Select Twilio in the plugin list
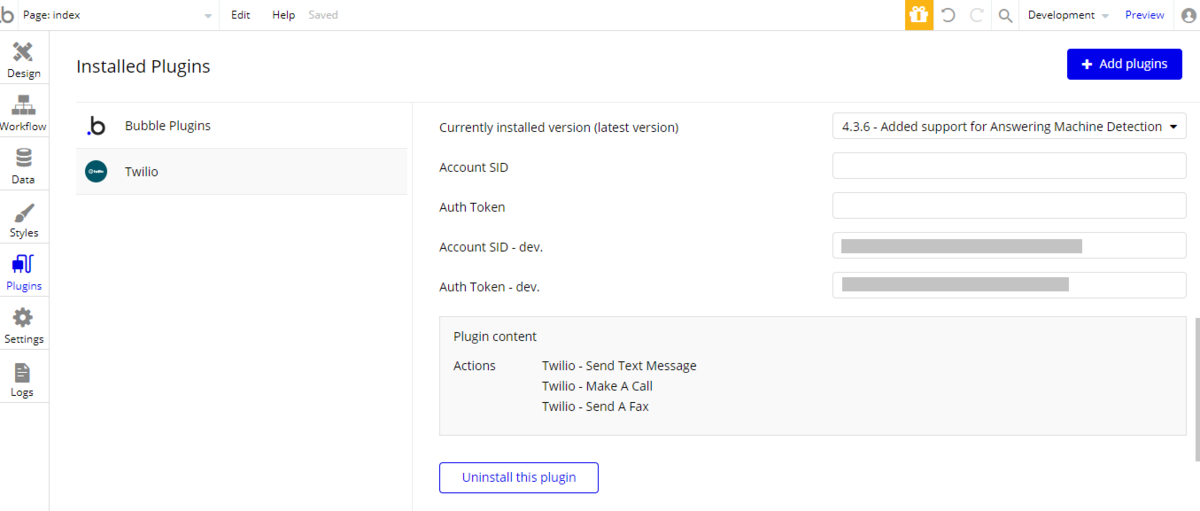Image resolution: width=1200 pixels, height=511 pixels. 242,172
